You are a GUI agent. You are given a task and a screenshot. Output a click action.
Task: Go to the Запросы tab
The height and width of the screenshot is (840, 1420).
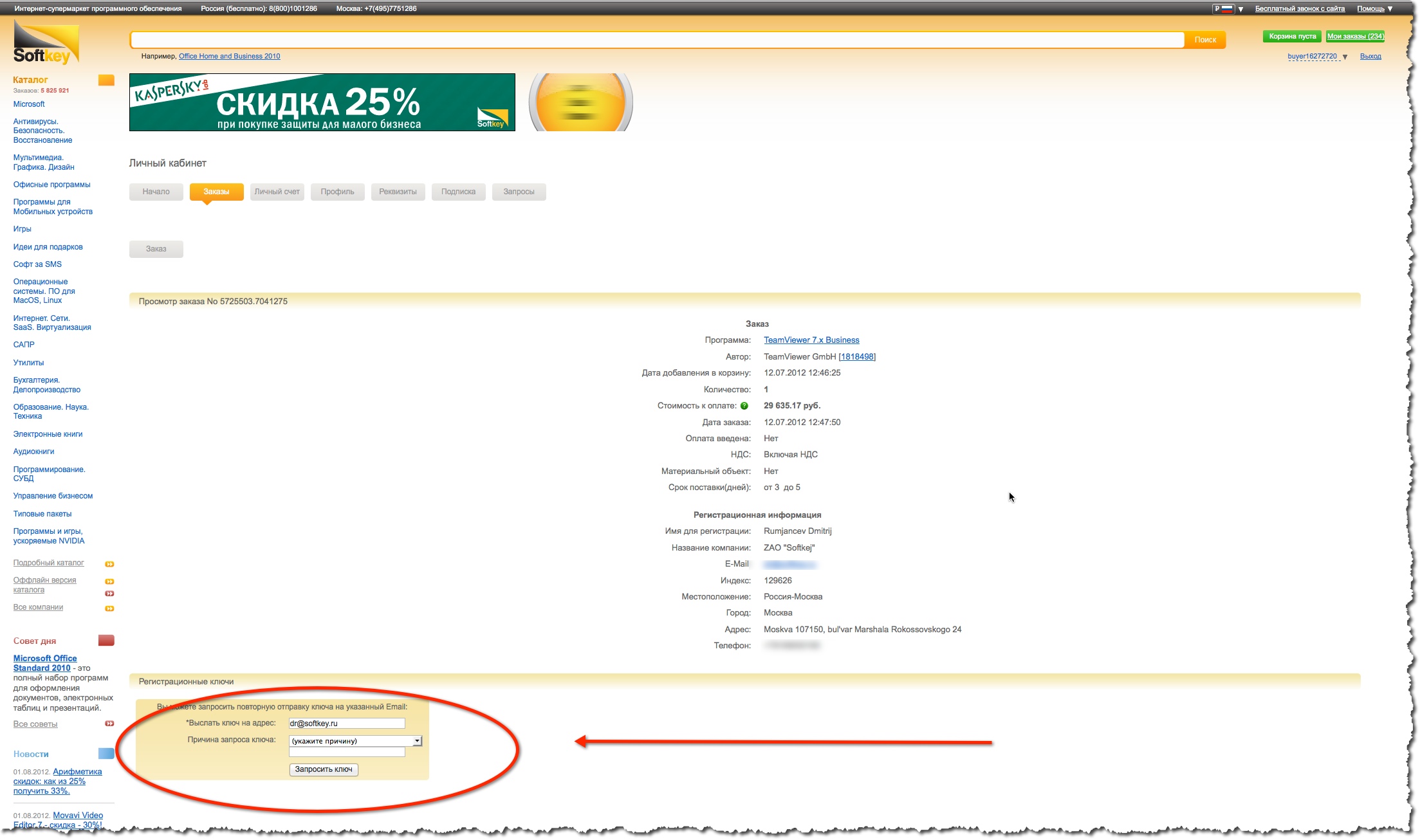[x=519, y=192]
